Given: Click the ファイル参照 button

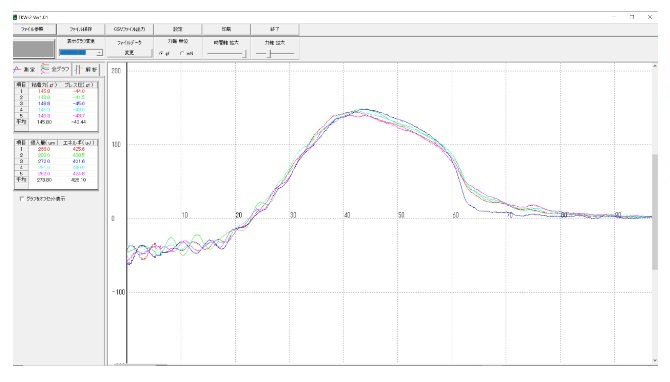Looking at the screenshot, I should coord(34,29).
